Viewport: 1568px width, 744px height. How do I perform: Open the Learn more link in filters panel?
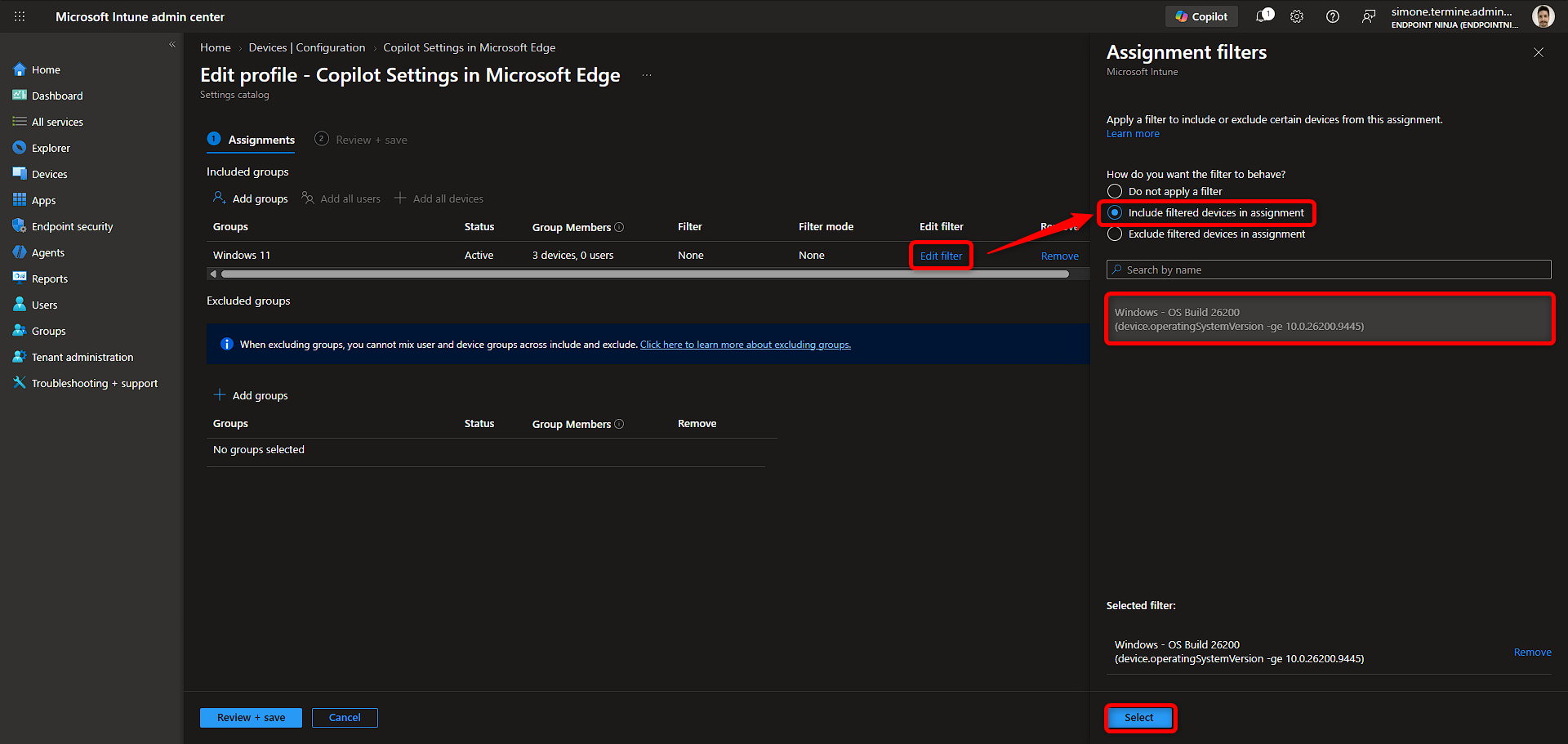[1133, 134]
